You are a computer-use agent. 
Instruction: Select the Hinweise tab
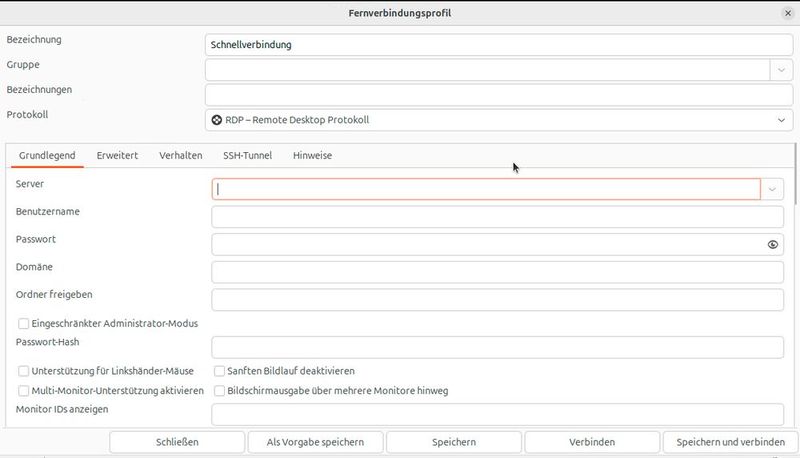tap(312, 156)
